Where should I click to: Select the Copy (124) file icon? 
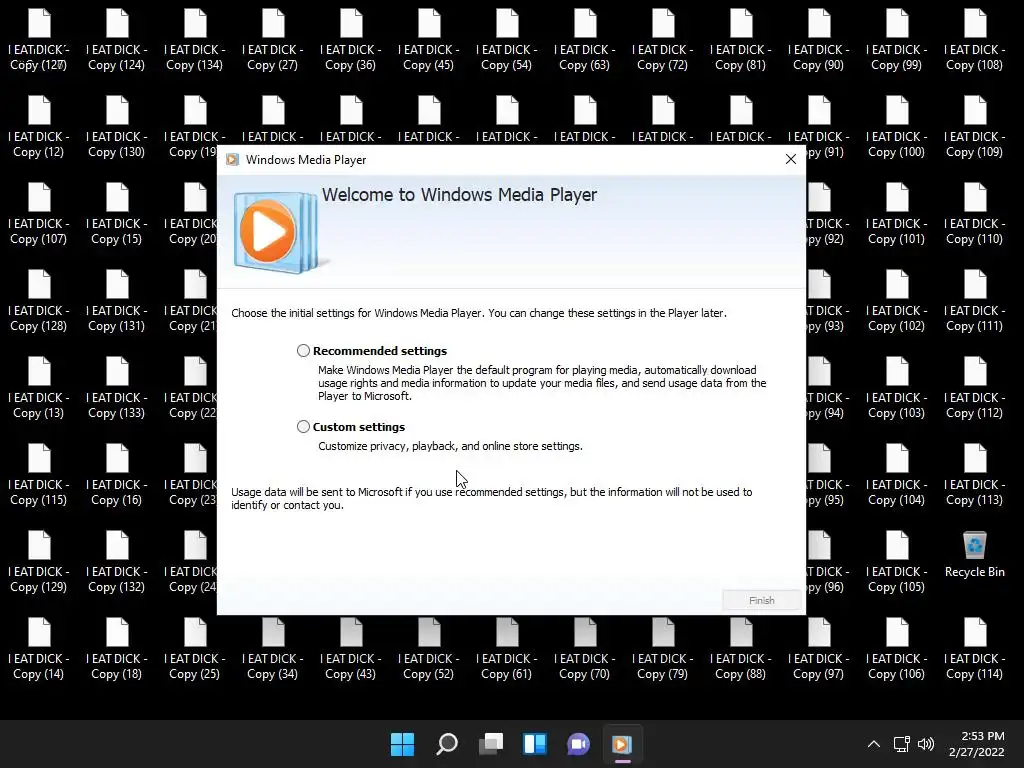[117, 40]
